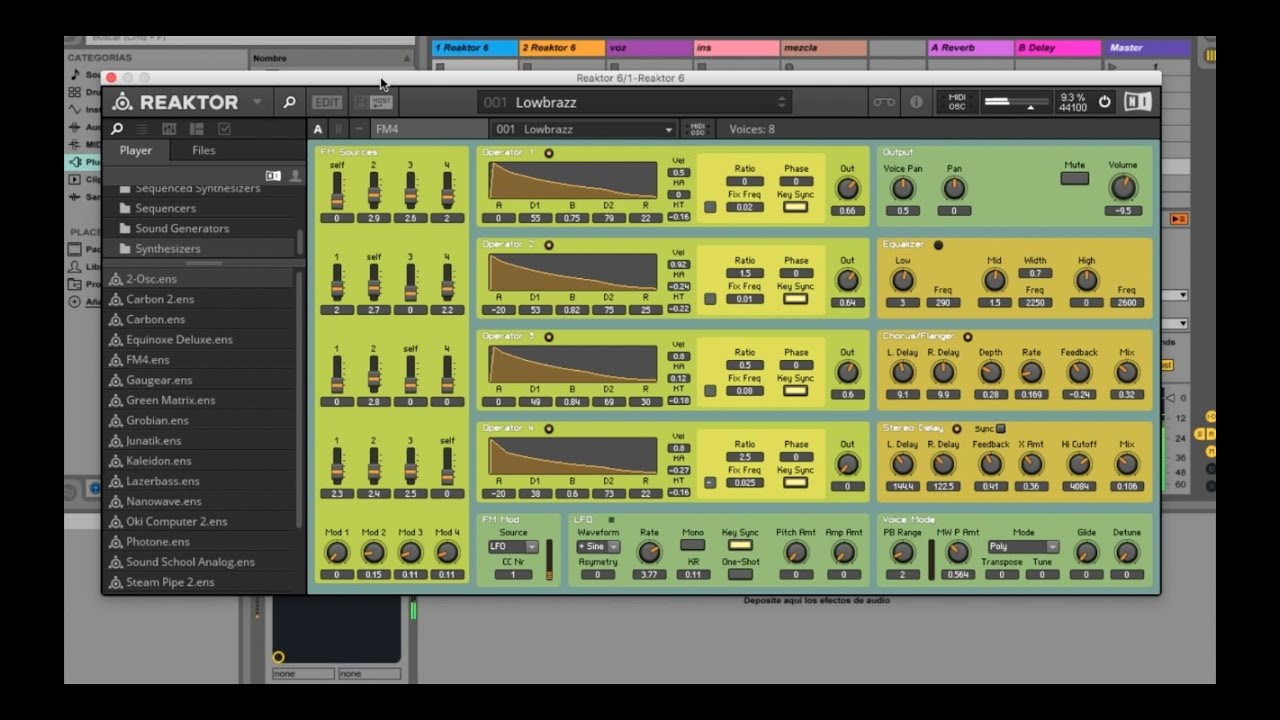Toggle the LFO One-Shot switch
The image size is (1280, 720).
pos(740,575)
